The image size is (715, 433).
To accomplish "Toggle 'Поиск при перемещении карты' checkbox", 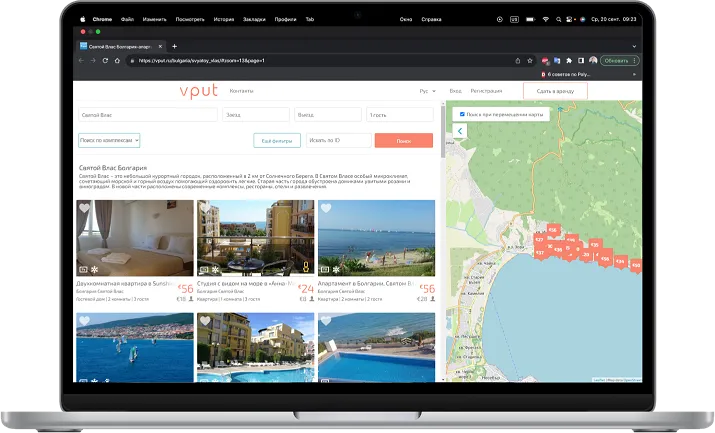I will [x=461, y=114].
